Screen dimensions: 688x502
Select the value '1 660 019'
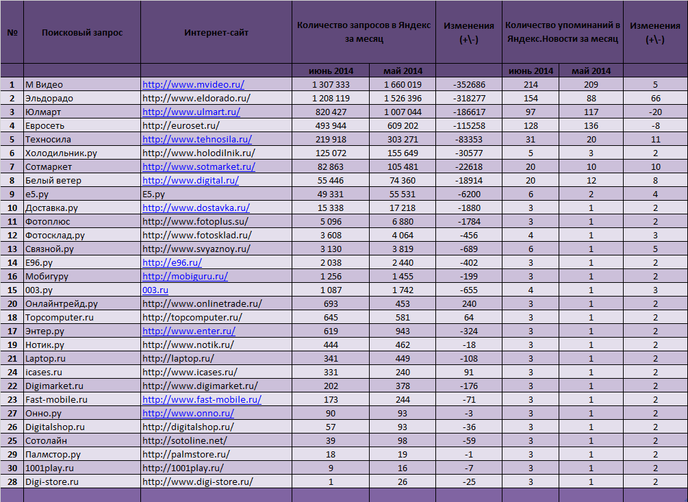(x=403, y=85)
